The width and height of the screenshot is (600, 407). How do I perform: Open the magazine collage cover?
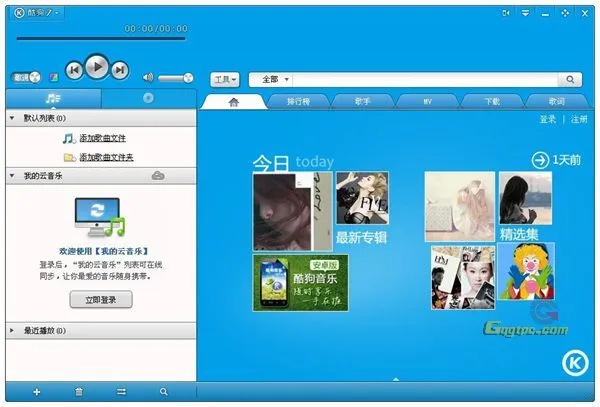pos(463,277)
